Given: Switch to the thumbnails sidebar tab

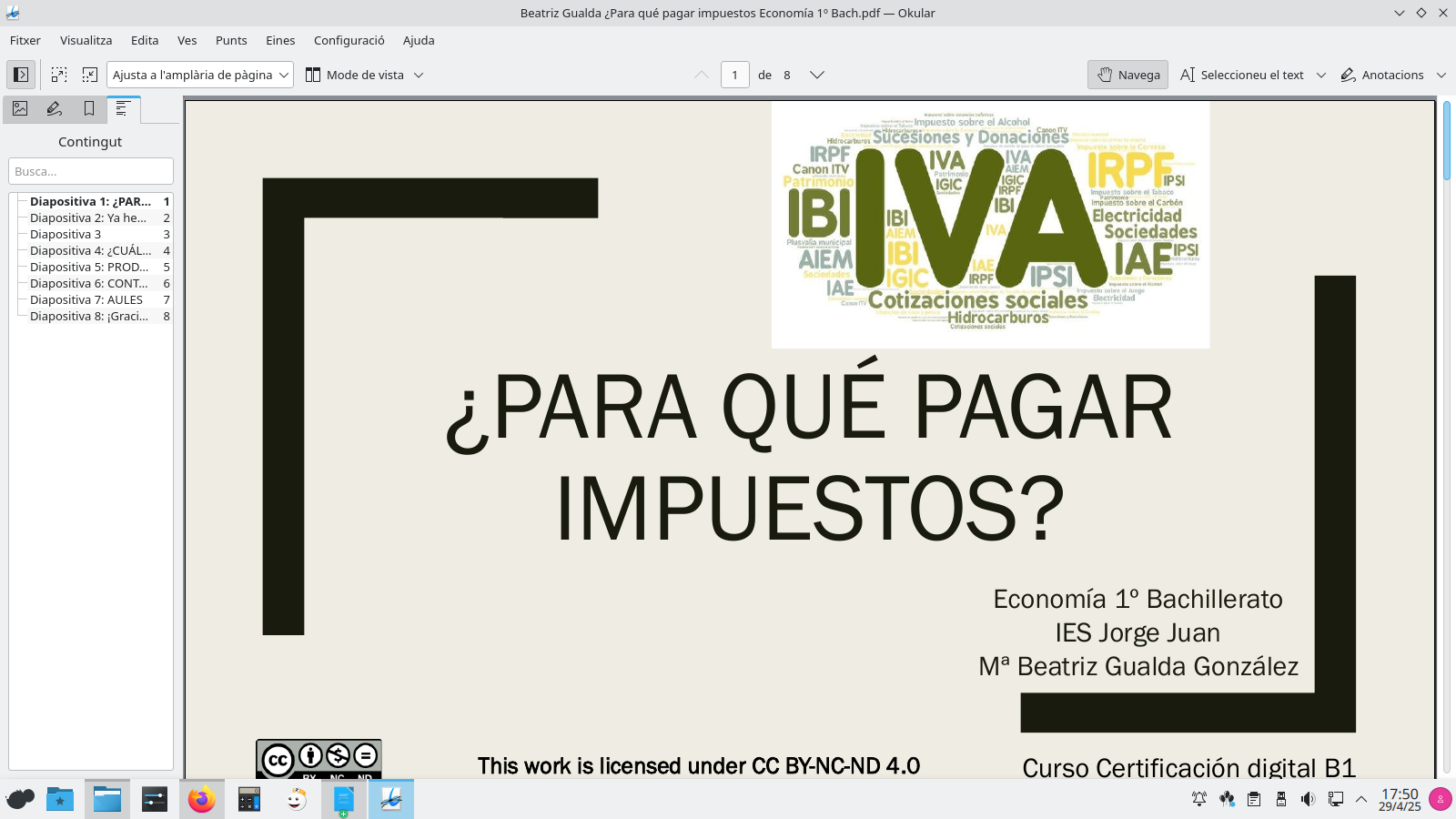Looking at the screenshot, I should click(20, 109).
